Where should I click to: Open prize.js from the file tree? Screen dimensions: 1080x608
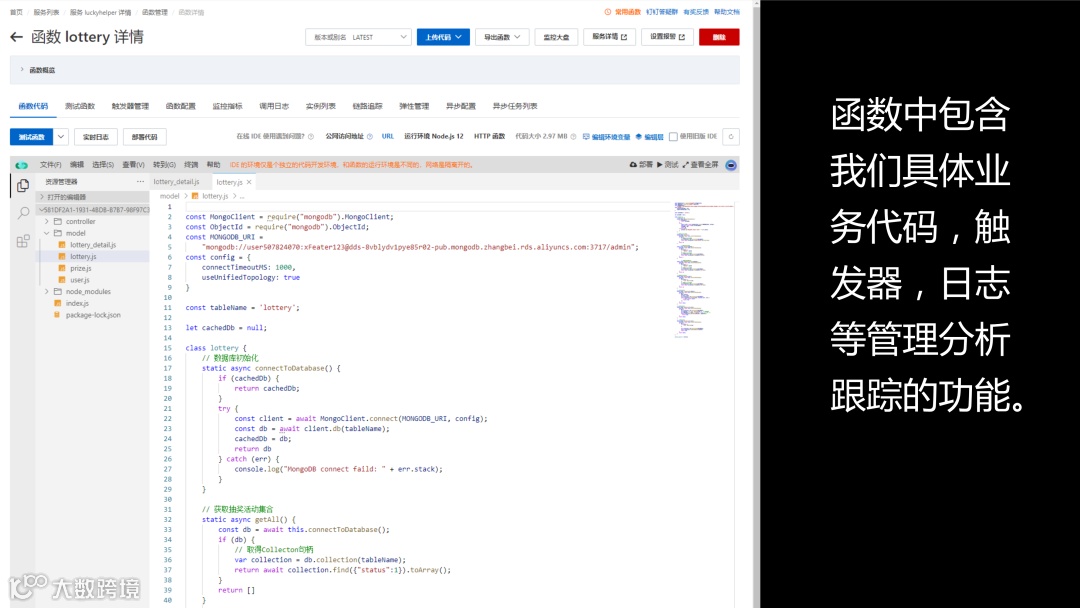point(81,268)
